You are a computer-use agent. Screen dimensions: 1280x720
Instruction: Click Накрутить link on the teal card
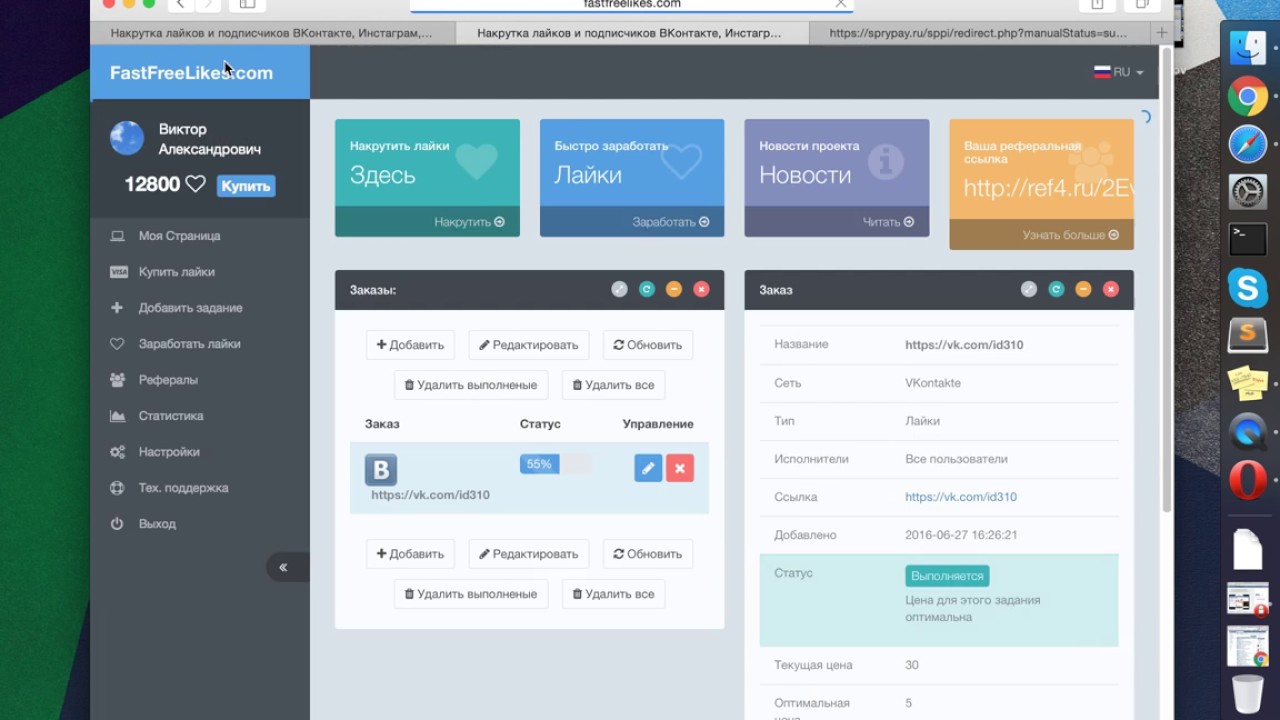(x=469, y=222)
